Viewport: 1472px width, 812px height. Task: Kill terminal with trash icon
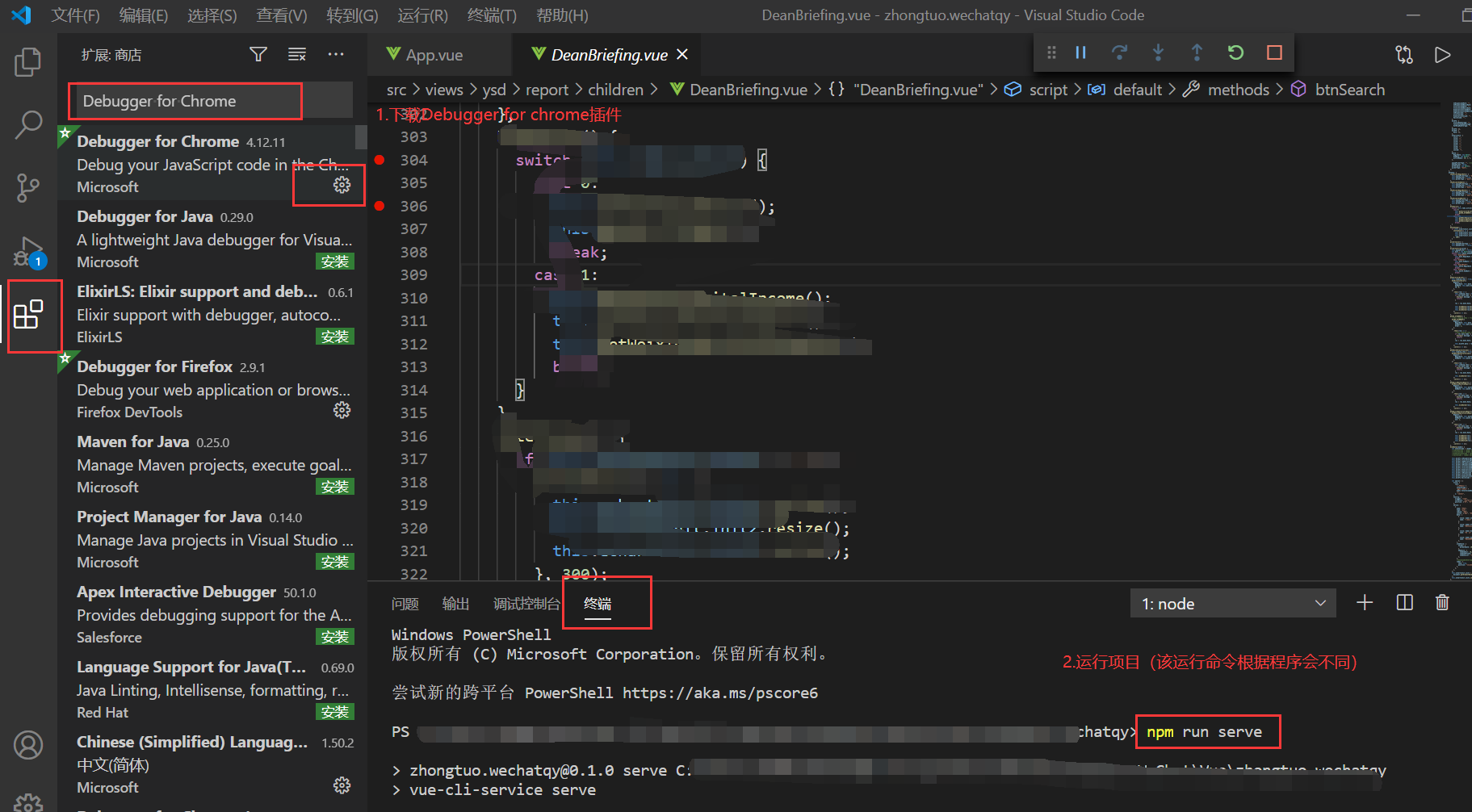tap(1442, 603)
